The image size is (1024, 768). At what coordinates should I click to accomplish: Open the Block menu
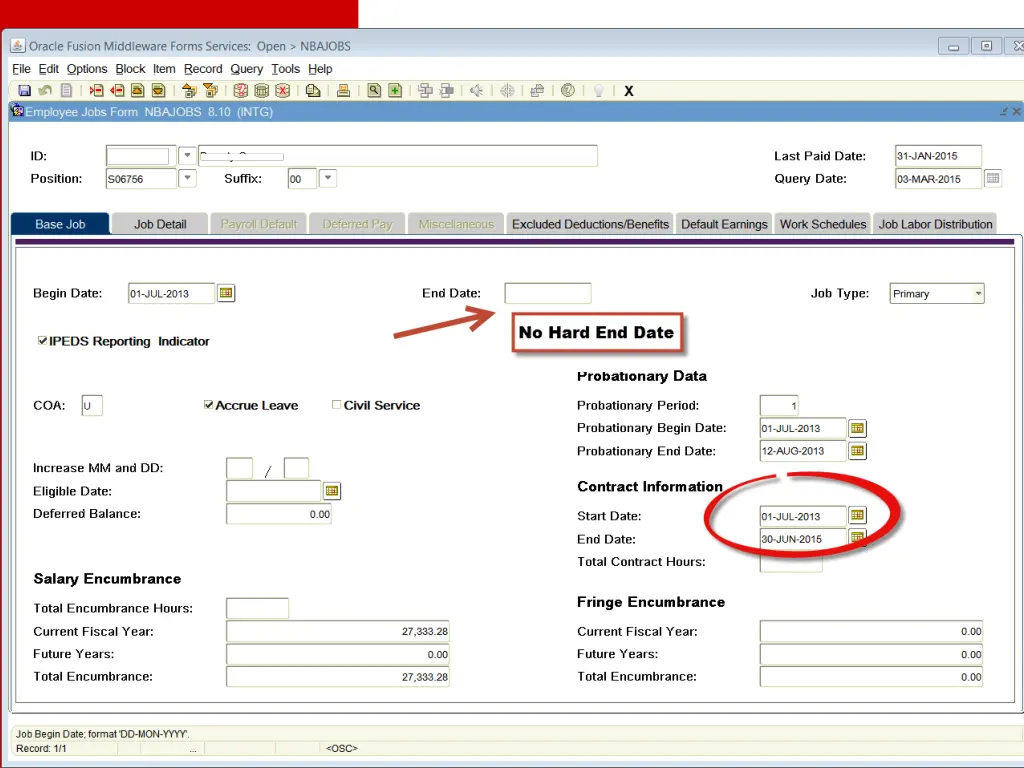[x=130, y=69]
